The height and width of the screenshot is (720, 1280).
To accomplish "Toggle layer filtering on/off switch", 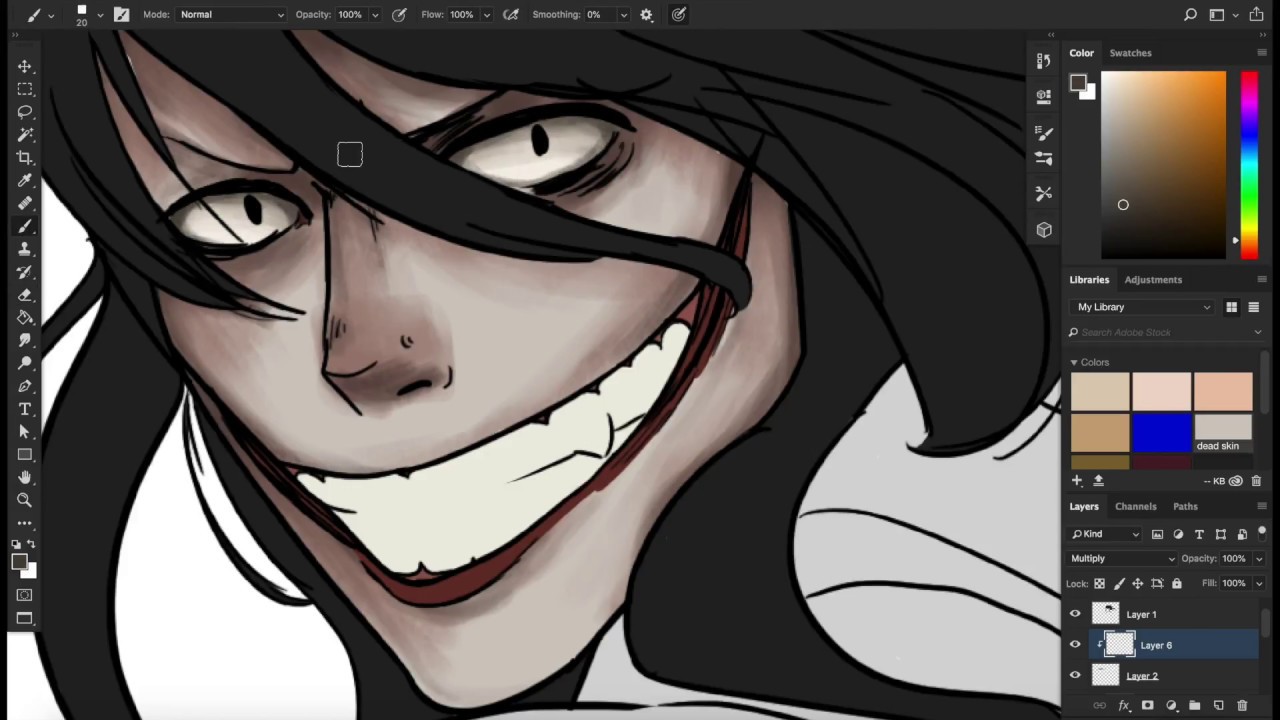I will click(x=1262, y=532).
